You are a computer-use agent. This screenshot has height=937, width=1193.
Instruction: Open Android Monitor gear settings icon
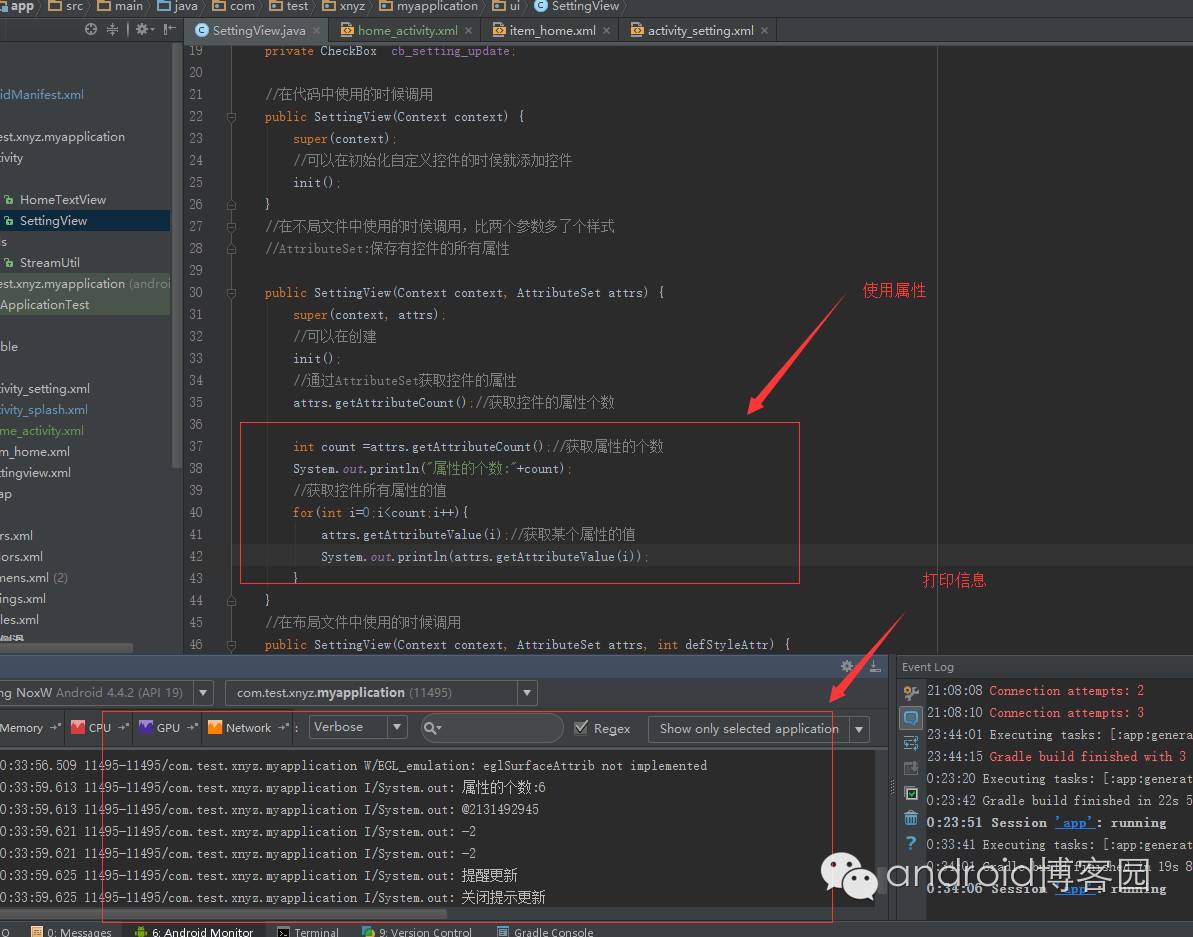pyautogui.click(x=847, y=666)
